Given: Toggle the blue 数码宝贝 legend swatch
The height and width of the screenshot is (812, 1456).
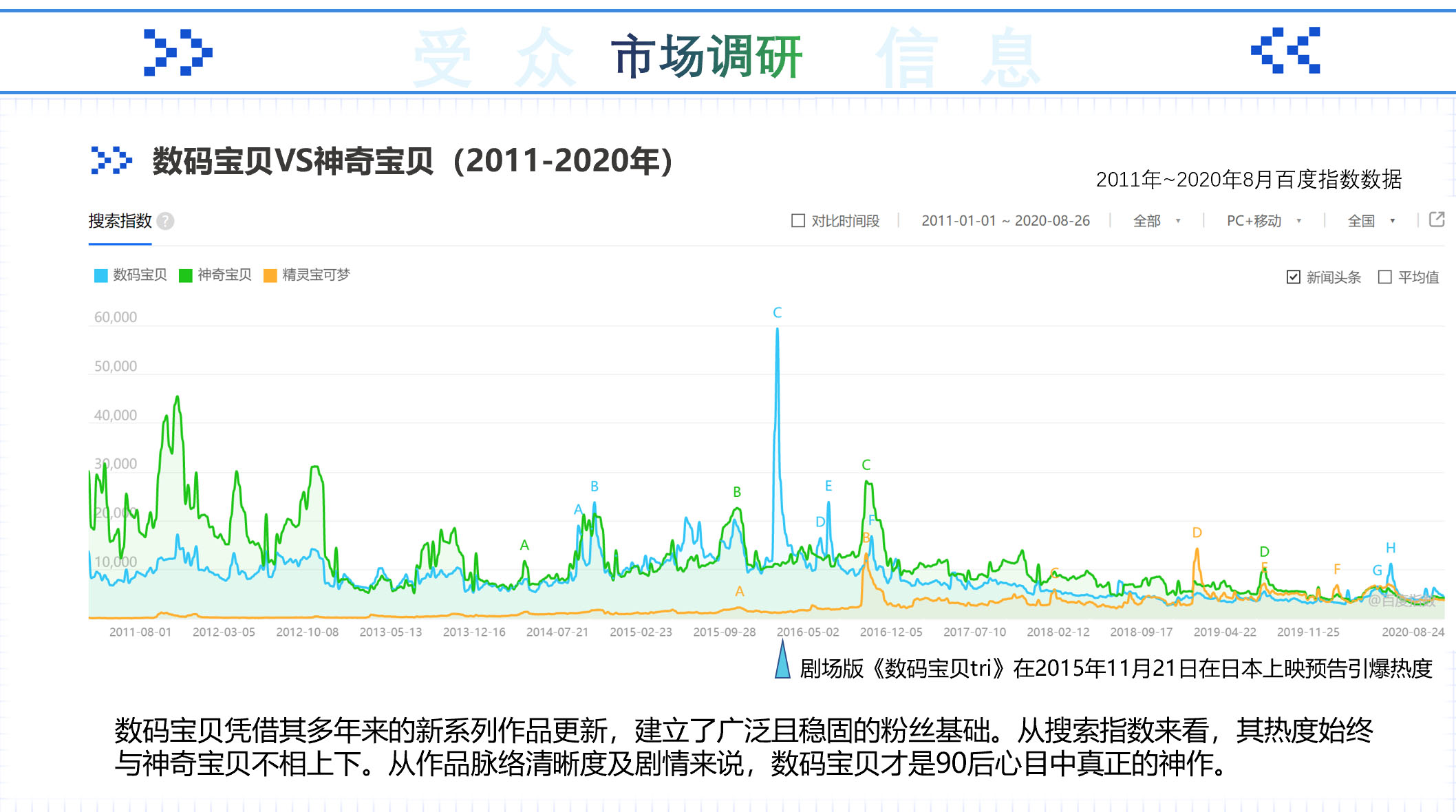Looking at the screenshot, I should pos(101,275).
